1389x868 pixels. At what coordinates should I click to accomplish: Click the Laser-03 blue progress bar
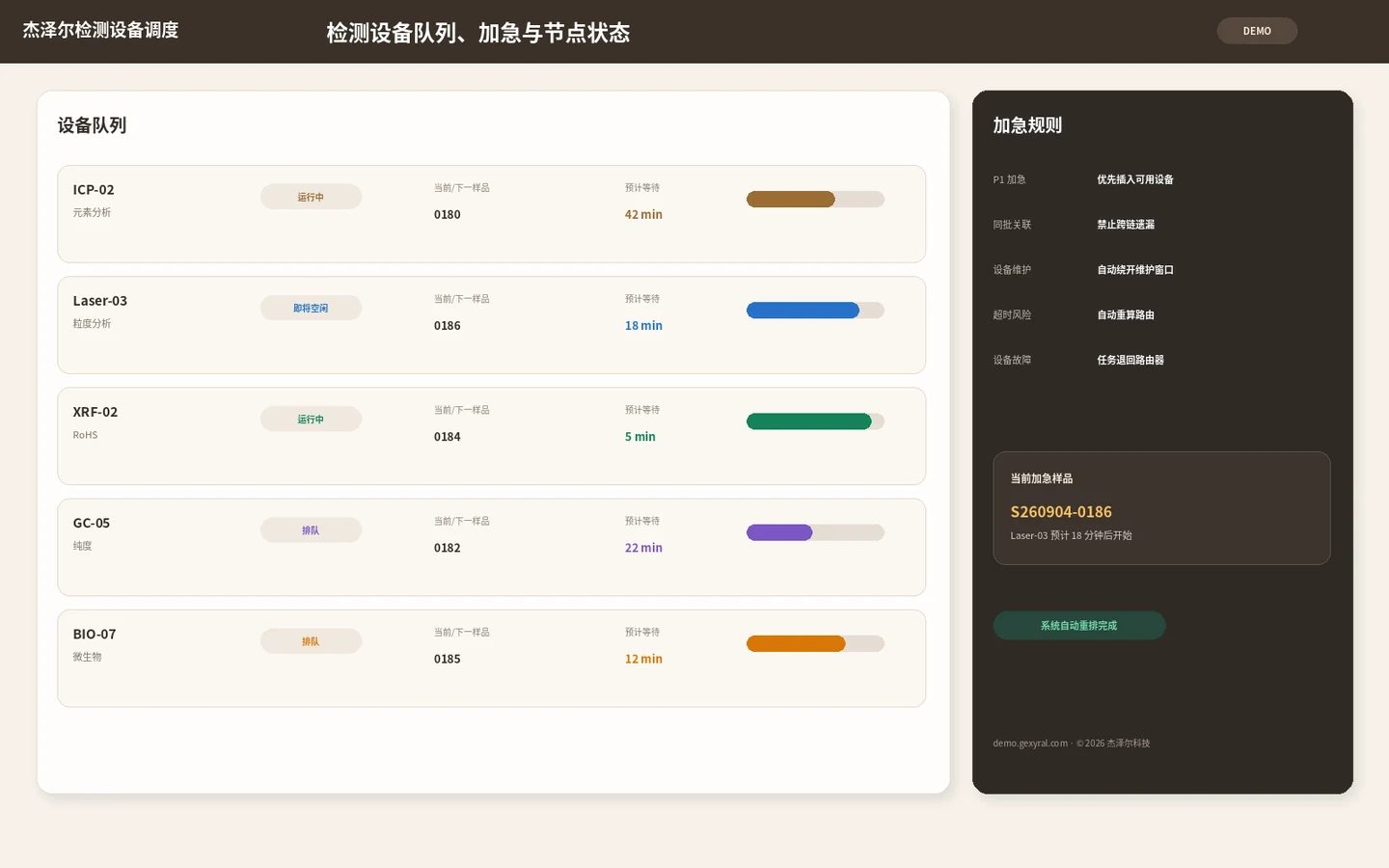pos(815,311)
